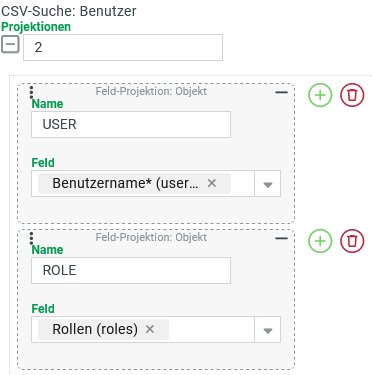Image resolution: width=372 pixels, height=375 pixels.
Task: Grab the drag handle of the ROLE projection
Action: [x=31, y=238]
